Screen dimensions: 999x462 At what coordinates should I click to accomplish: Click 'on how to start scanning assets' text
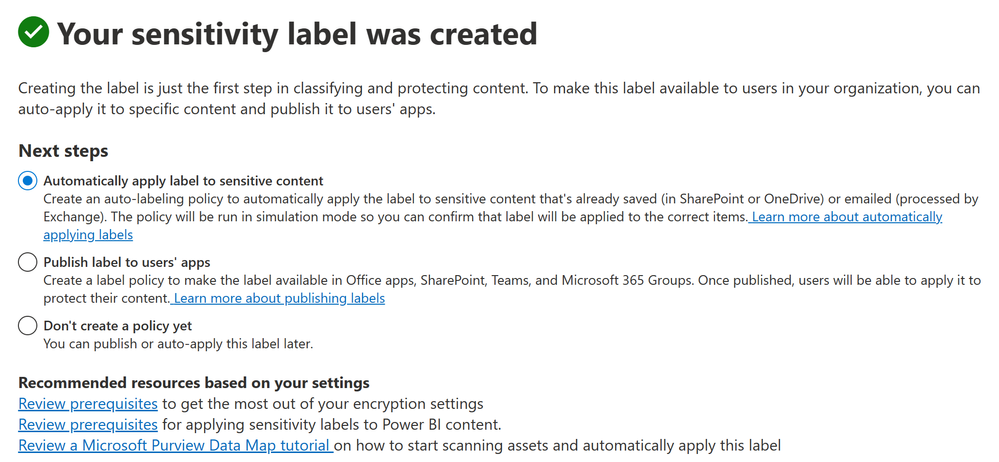(557, 445)
